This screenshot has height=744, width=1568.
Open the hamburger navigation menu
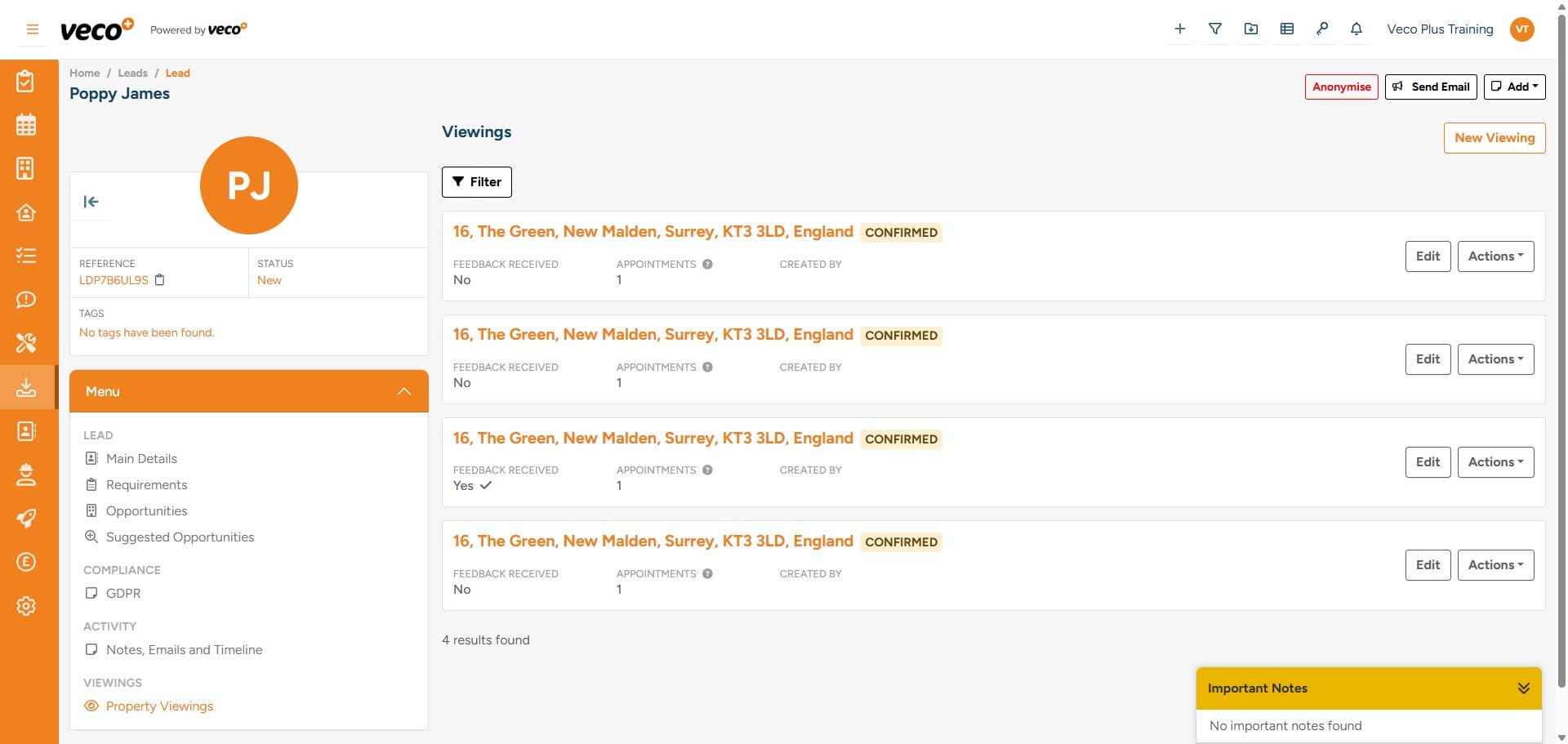point(33,29)
